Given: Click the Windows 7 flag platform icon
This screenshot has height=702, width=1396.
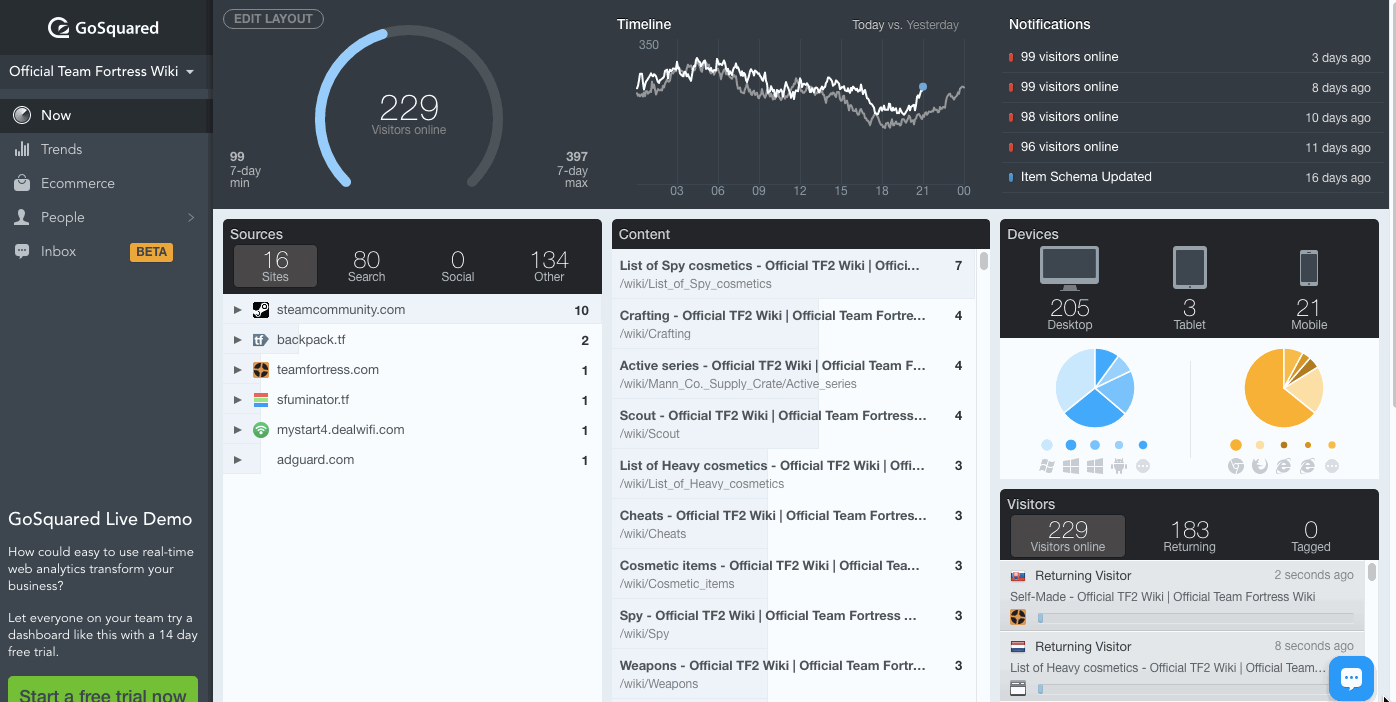Looking at the screenshot, I should (x=1047, y=466).
